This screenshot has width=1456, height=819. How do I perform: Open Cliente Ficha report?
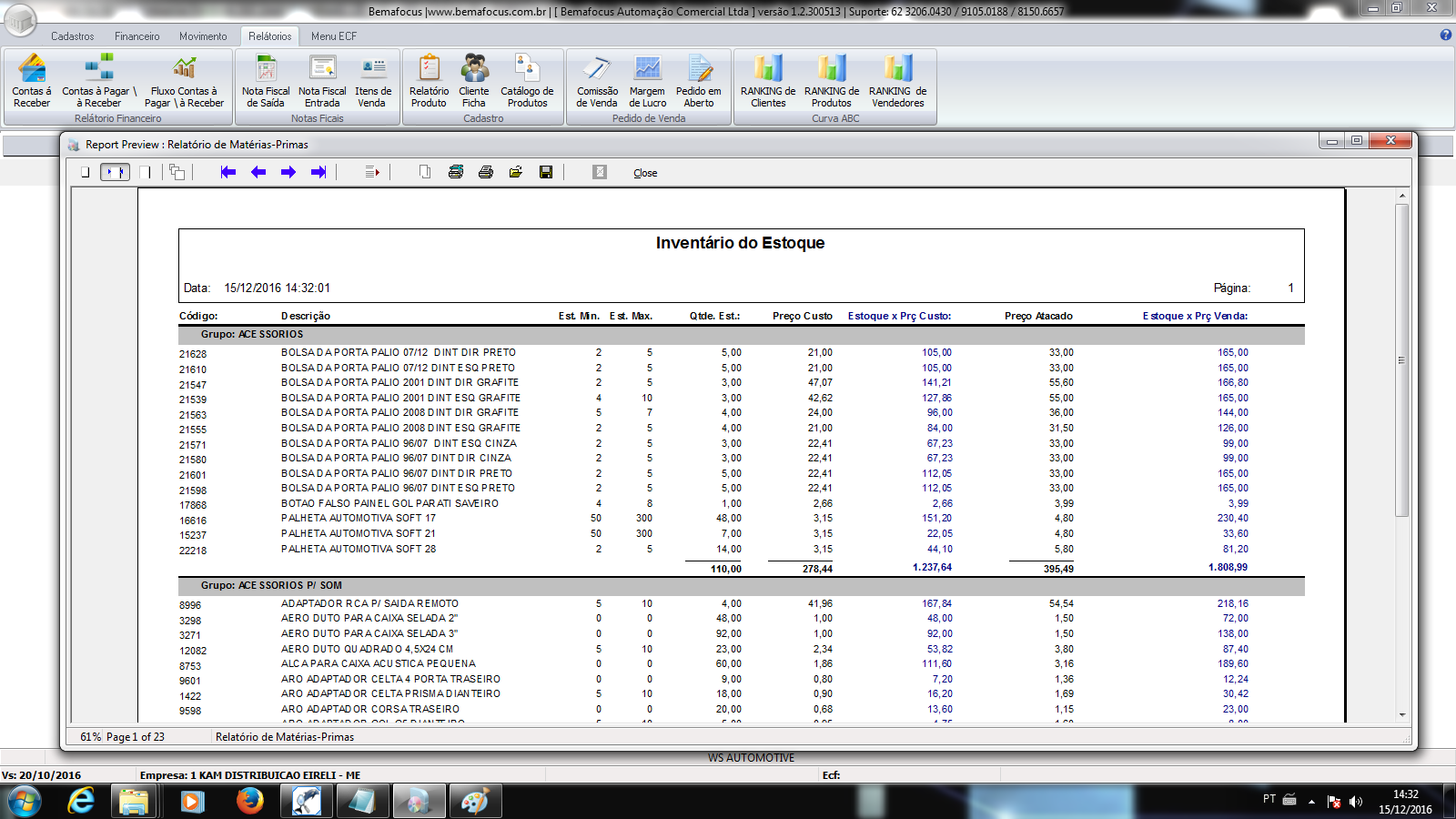point(474,81)
